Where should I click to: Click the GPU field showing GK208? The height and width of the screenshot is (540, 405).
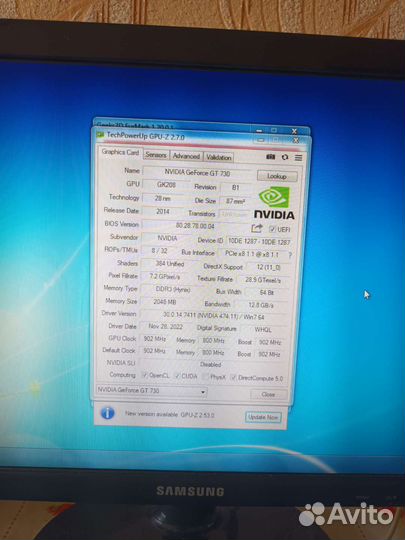click(x=166, y=185)
